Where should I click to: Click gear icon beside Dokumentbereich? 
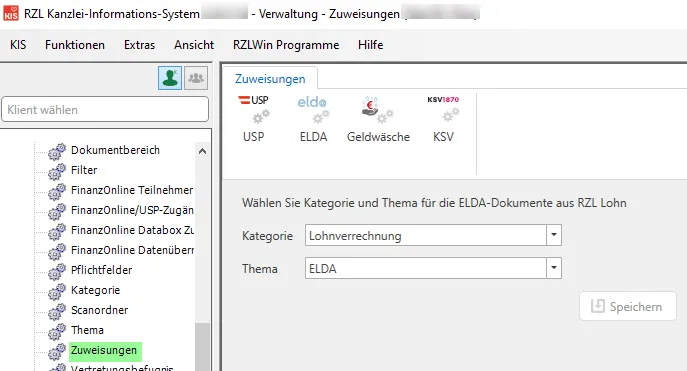(x=57, y=152)
